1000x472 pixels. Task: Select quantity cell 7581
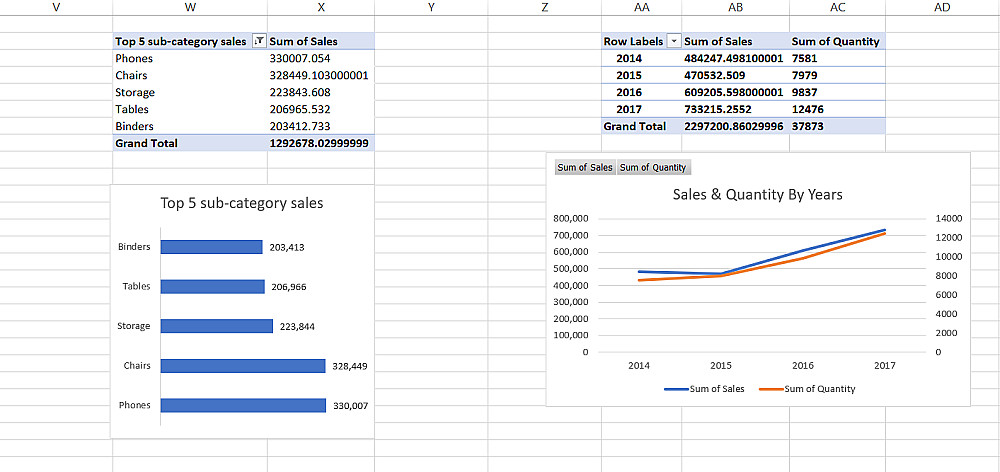tap(837, 58)
